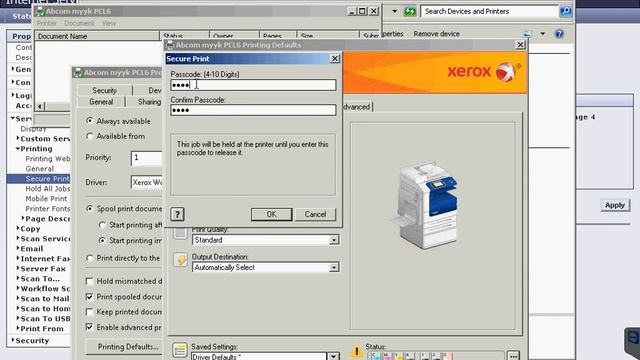Click the Confirm Passcode input field
This screenshot has height=360, width=640.
point(253,110)
